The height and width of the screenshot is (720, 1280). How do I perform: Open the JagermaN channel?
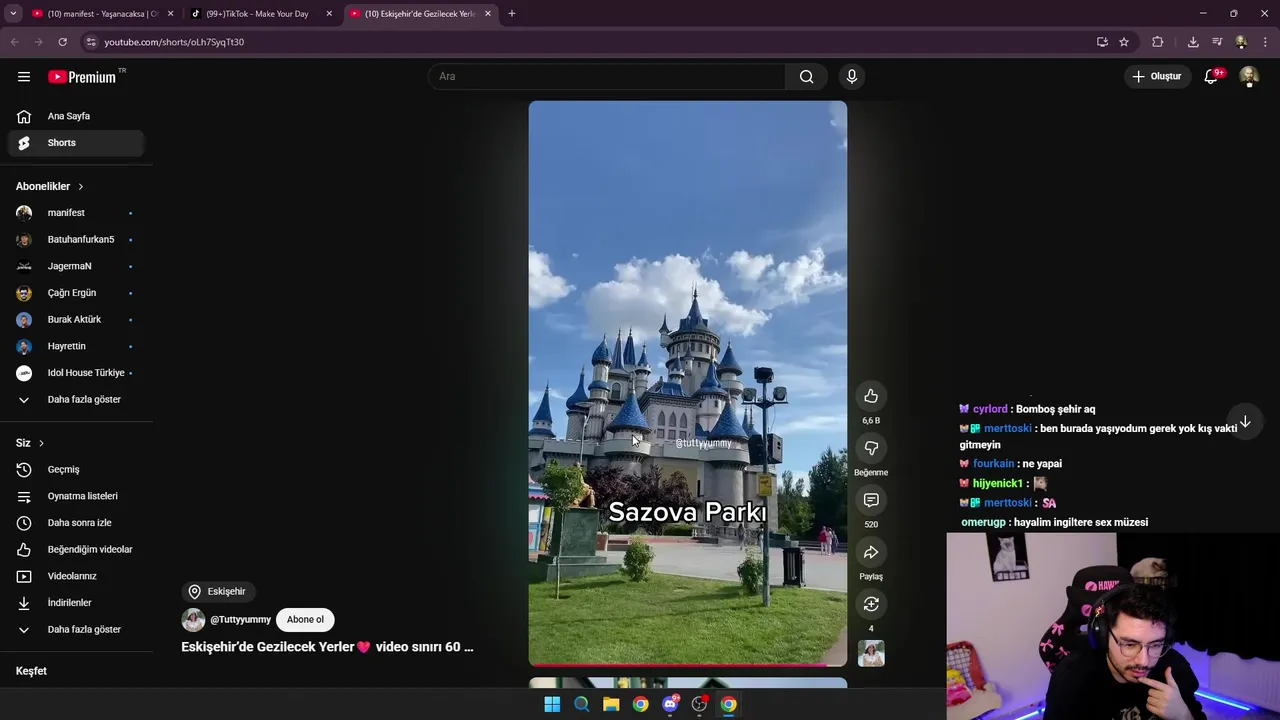pyautogui.click(x=76, y=266)
